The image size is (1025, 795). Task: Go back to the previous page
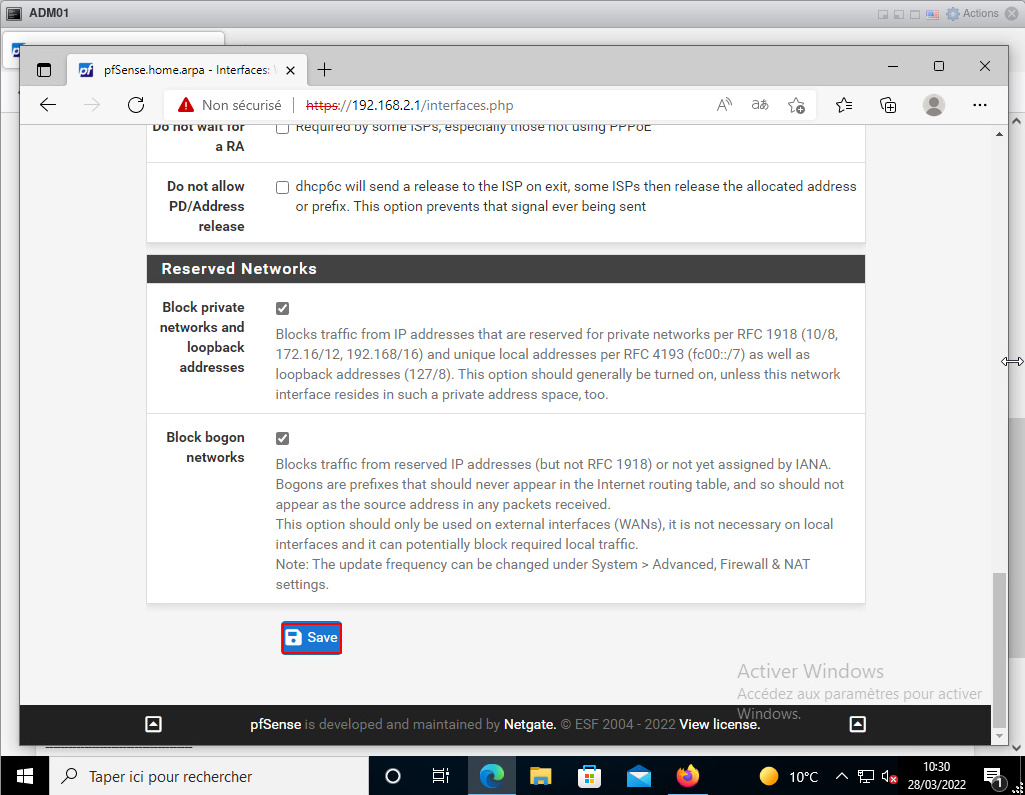[48, 105]
